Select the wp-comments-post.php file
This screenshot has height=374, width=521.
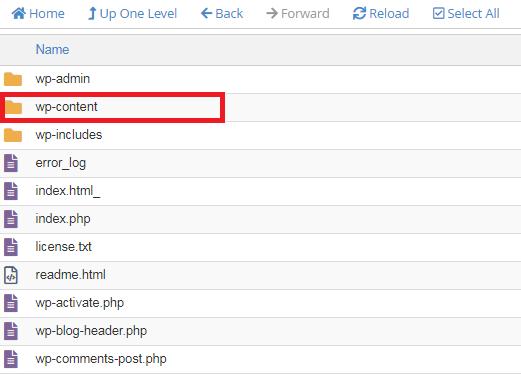point(101,359)
